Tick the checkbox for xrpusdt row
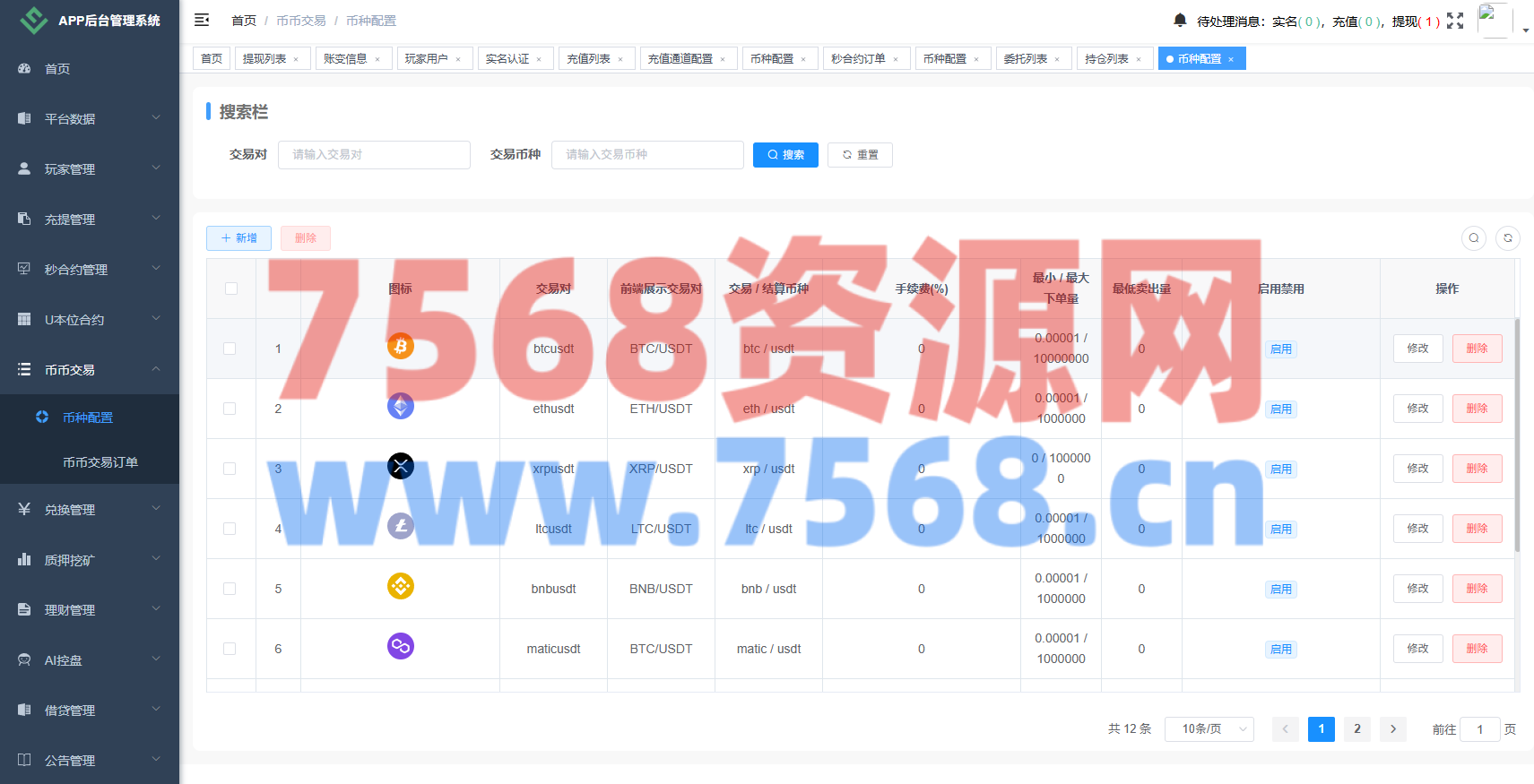Viewport: 1534px width, 784px height. point(230,469)
